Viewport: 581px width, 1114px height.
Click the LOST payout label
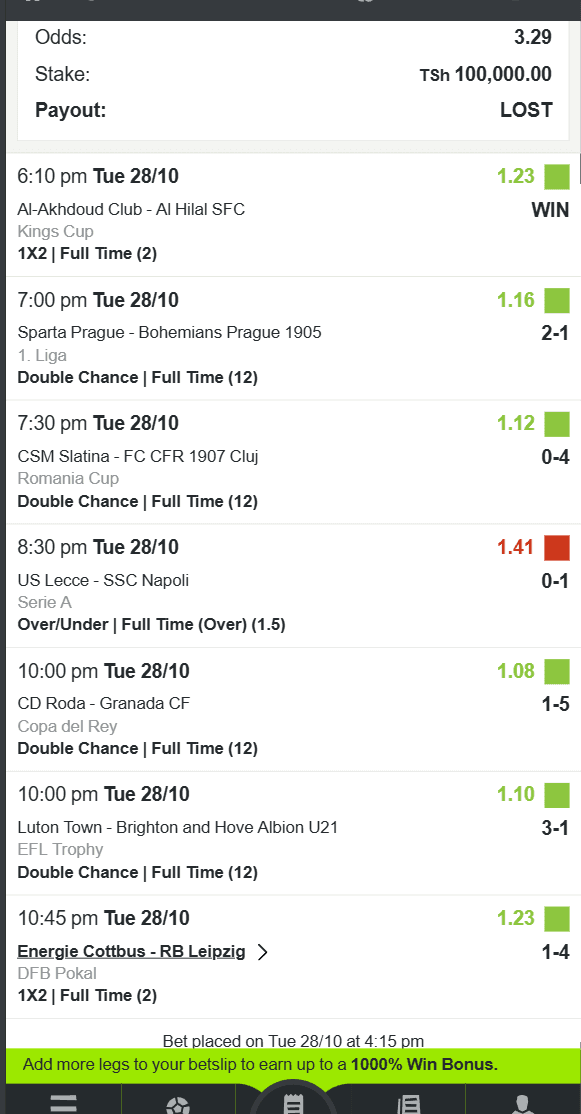point(526,110)
